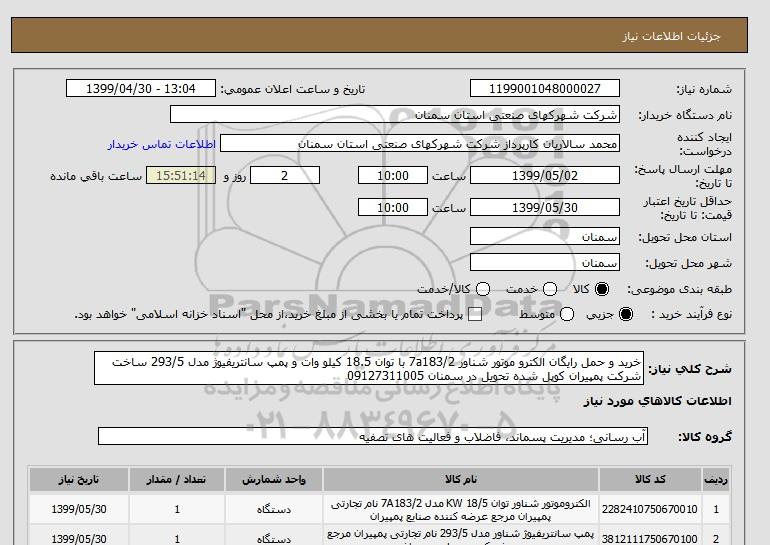Click the general need description text box
Viewport: 770px width, 545px height.
click(369, 368)
